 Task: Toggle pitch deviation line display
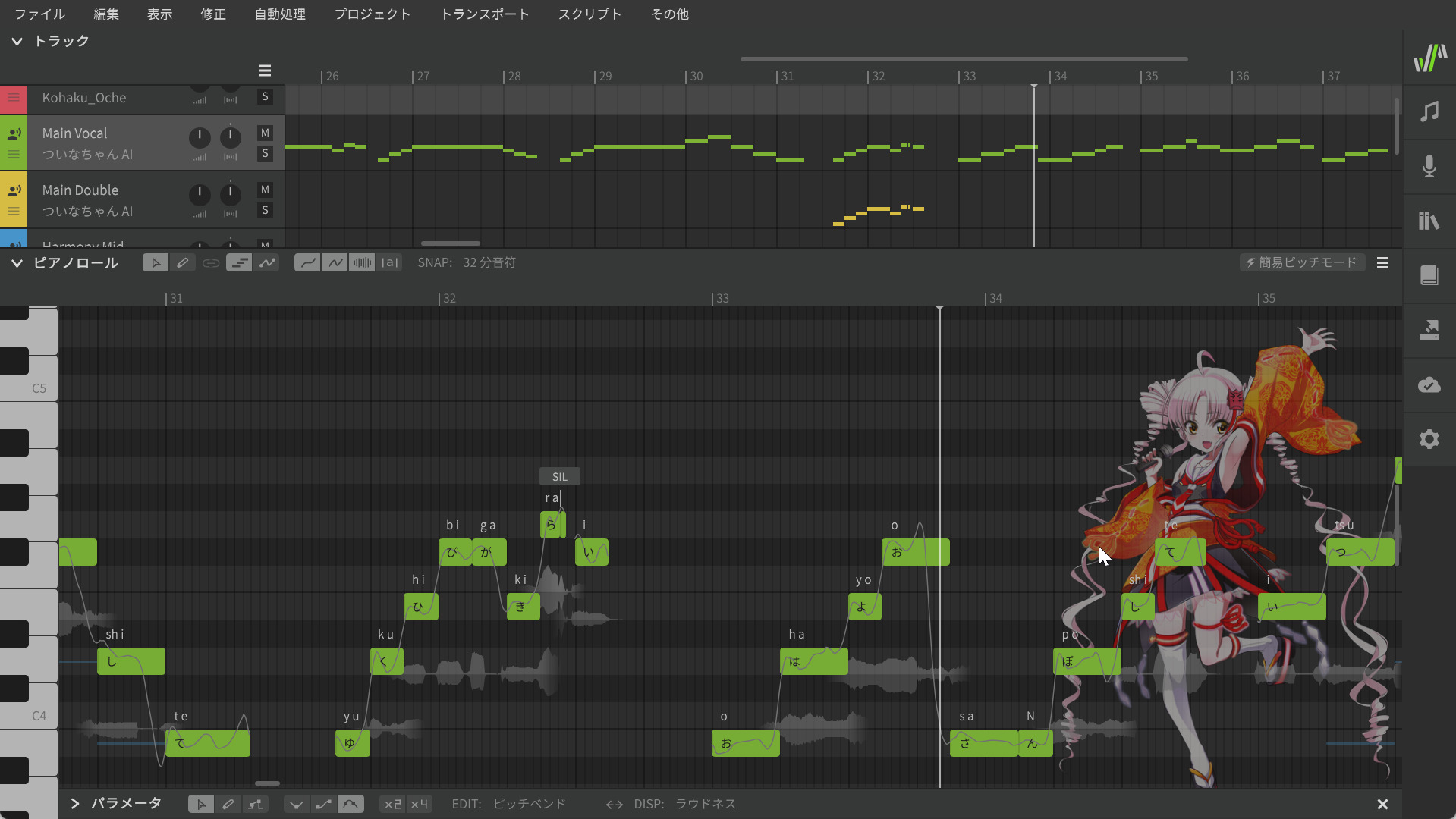pos(335,263)
